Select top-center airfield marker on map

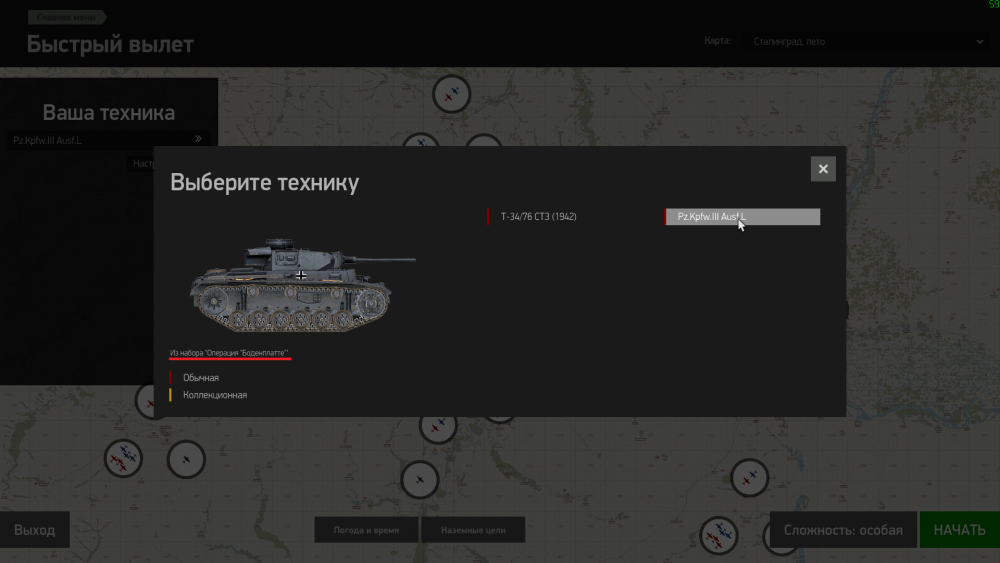(x=452, y=94)
